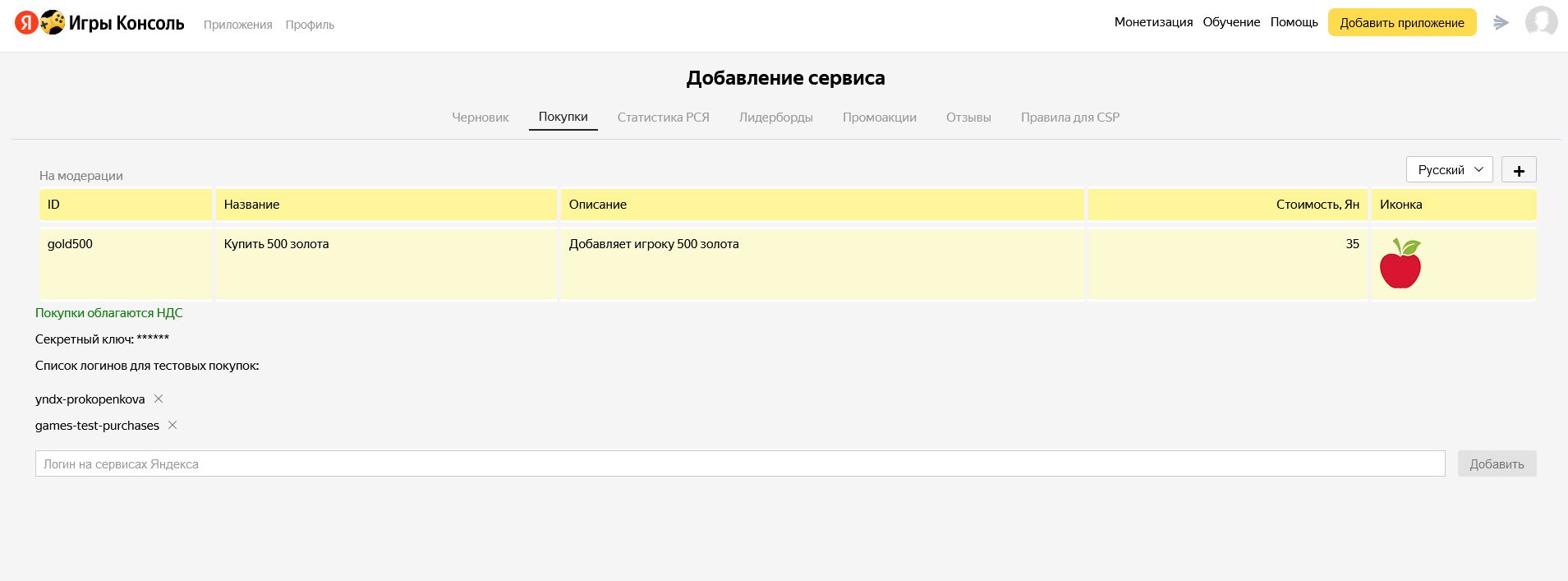Expand the Русский language dropdown
The height and width of the screenshot is (581, 1568).
point(1449,170)
